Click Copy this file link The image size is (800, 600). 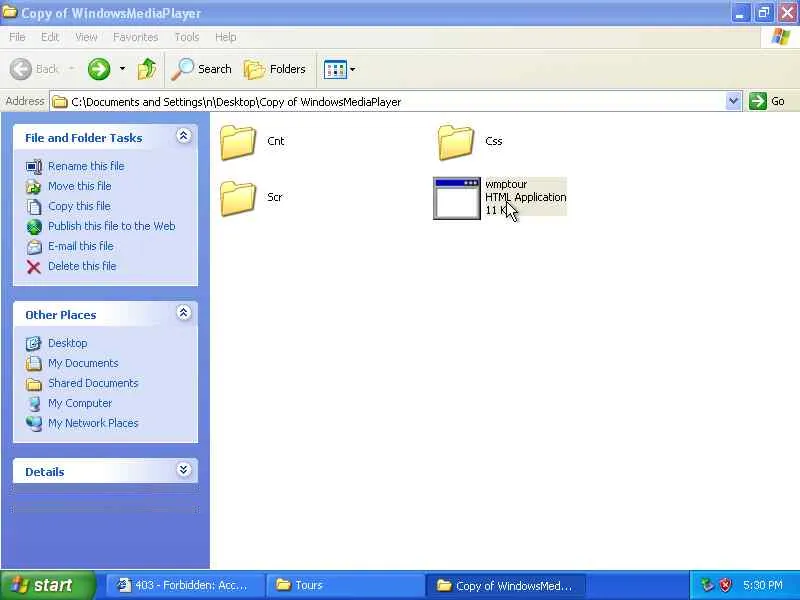tap(79, 206)
